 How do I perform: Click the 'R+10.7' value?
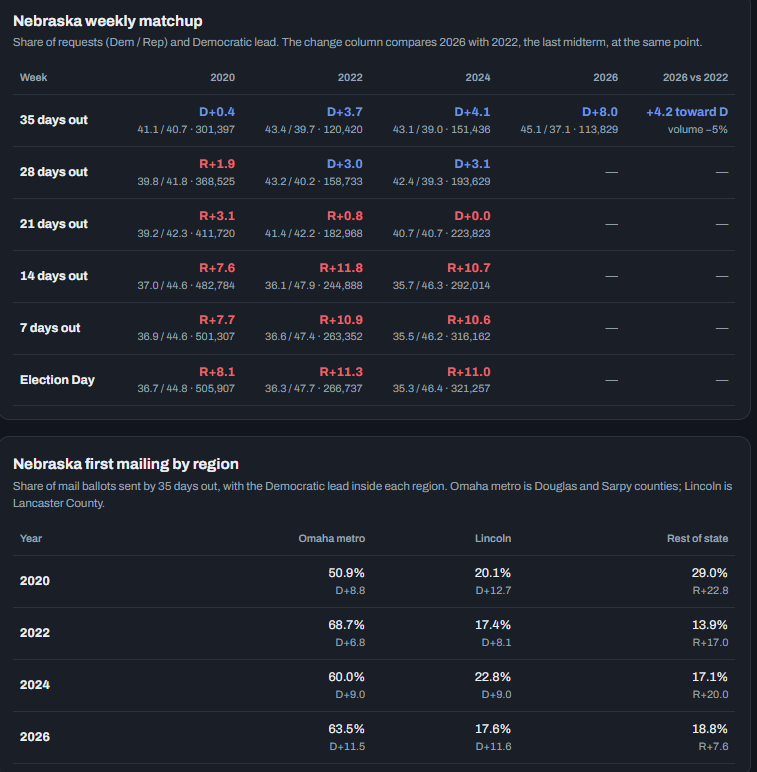tap(469, 268)
